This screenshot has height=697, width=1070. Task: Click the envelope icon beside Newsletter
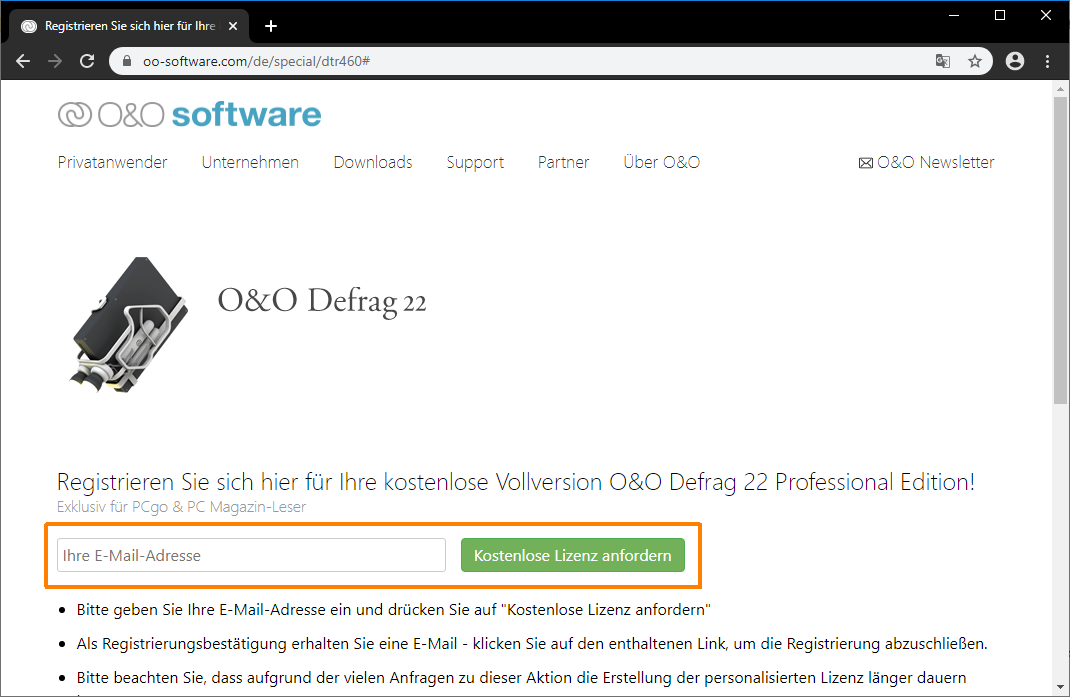tap(865, 163)
